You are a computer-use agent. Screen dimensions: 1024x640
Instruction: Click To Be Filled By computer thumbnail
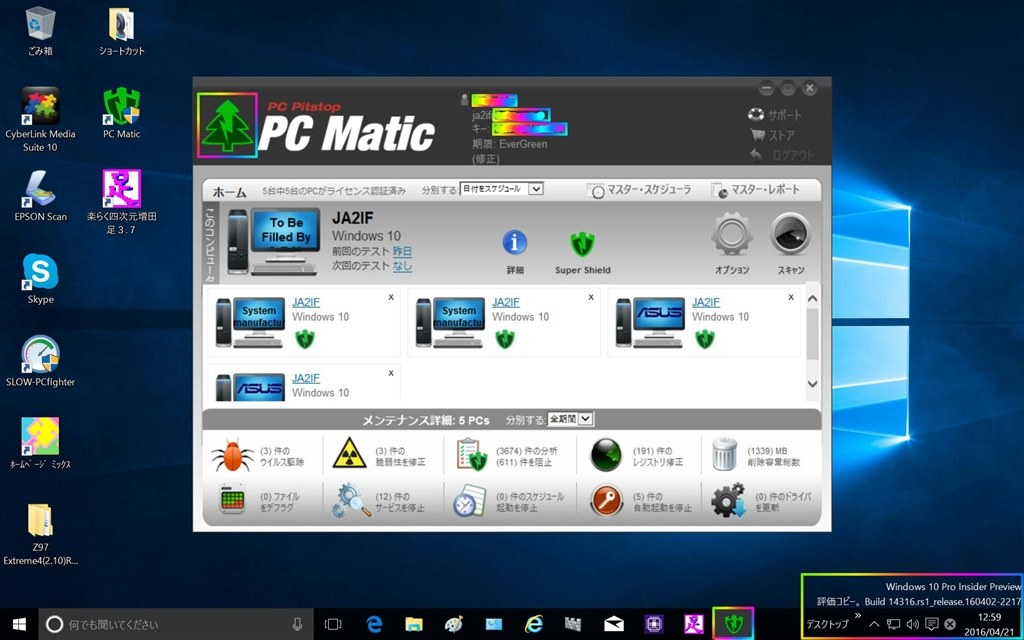coord(274,241)
